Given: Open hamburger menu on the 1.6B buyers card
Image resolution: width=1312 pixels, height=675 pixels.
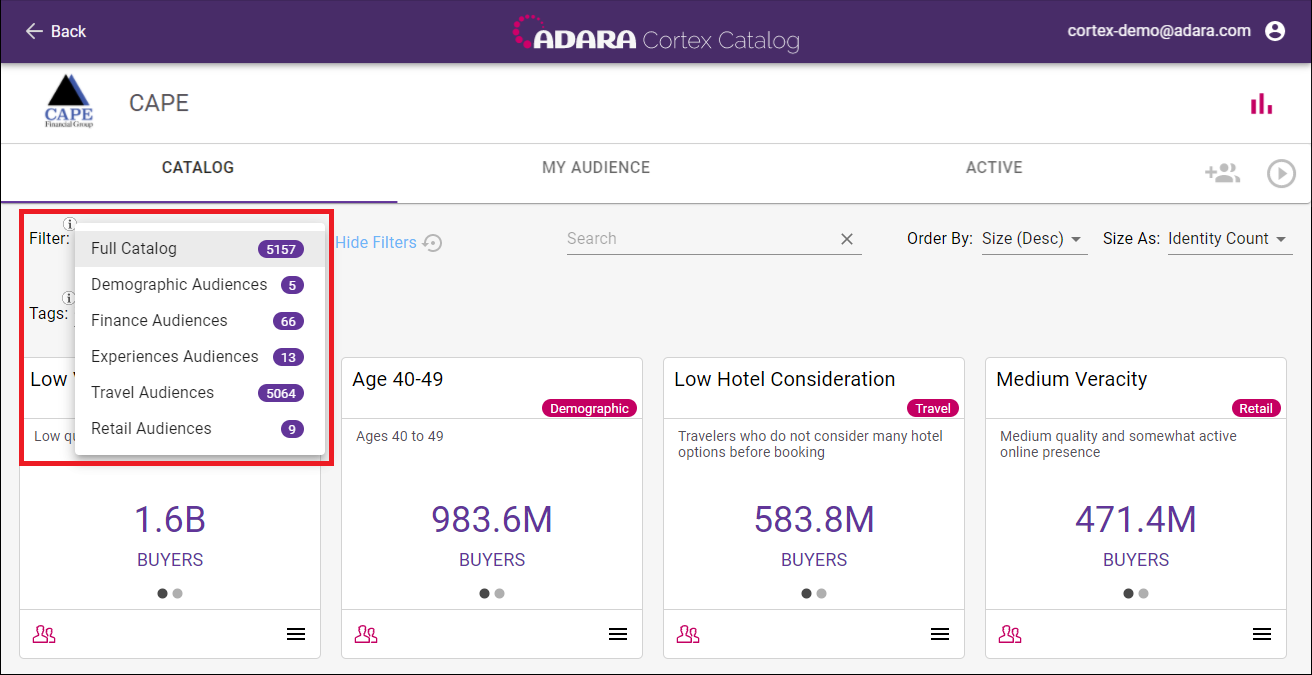Looking at the screenshot, I should tap(296, 634).
